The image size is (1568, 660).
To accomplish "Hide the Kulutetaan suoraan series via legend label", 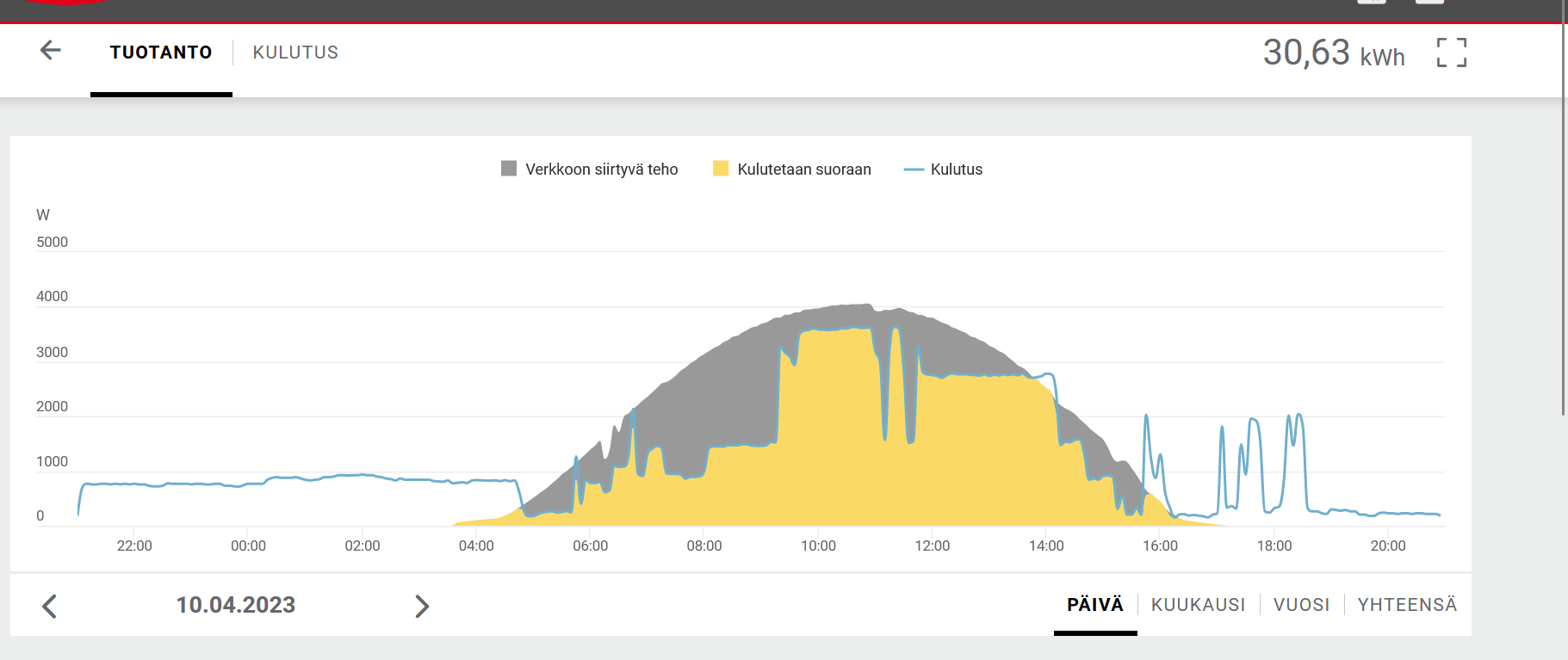I will 803,170.
